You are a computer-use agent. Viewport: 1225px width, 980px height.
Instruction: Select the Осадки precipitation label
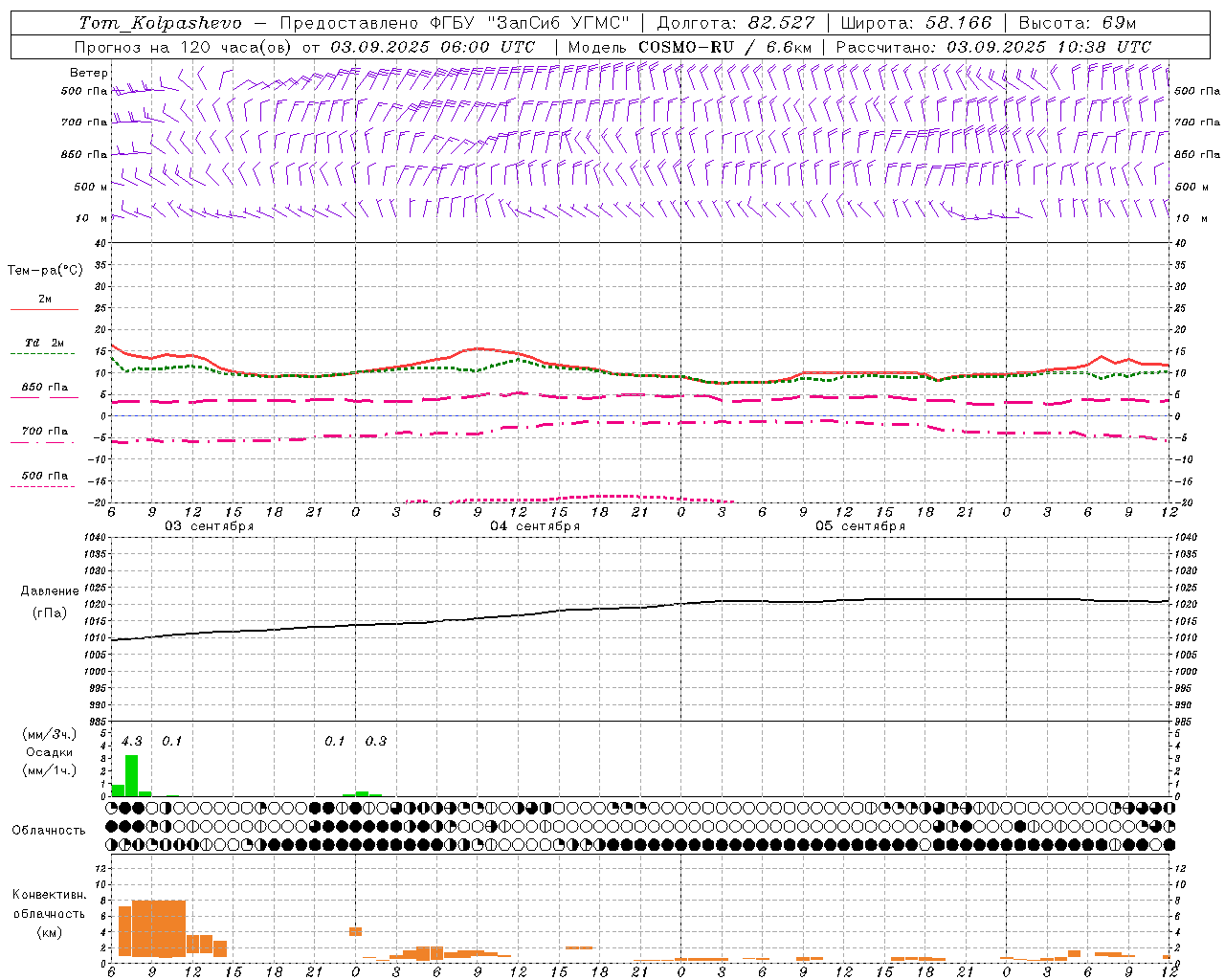pos(50,752)
